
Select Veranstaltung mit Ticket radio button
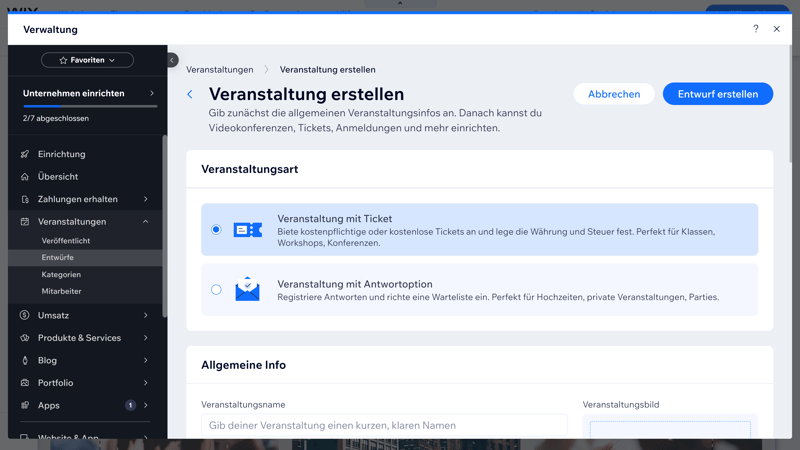coord(216,230)
